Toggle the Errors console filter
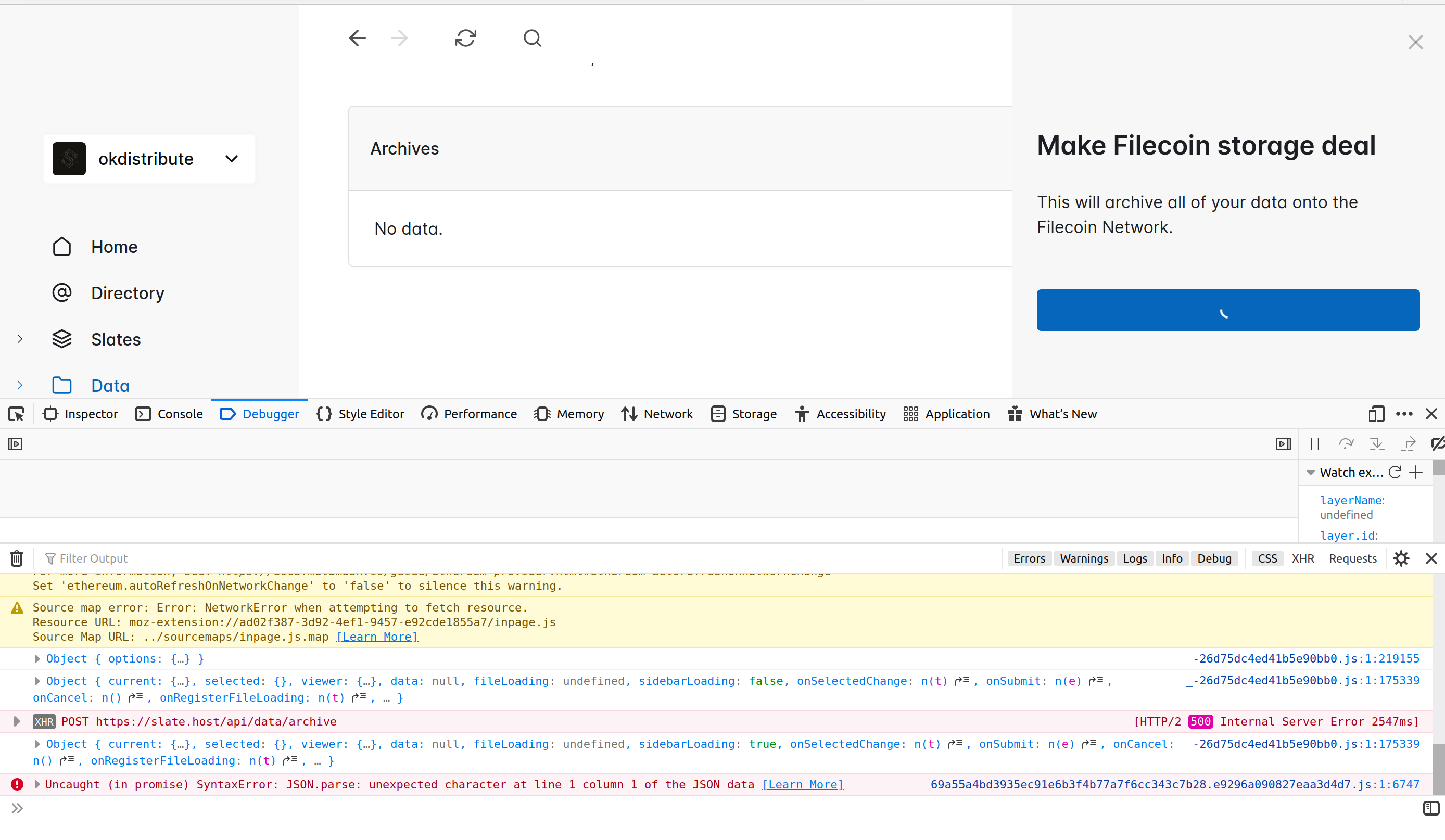Image resolution: width=1445 pixels, height=840 pixels. tap(1029, 558)
